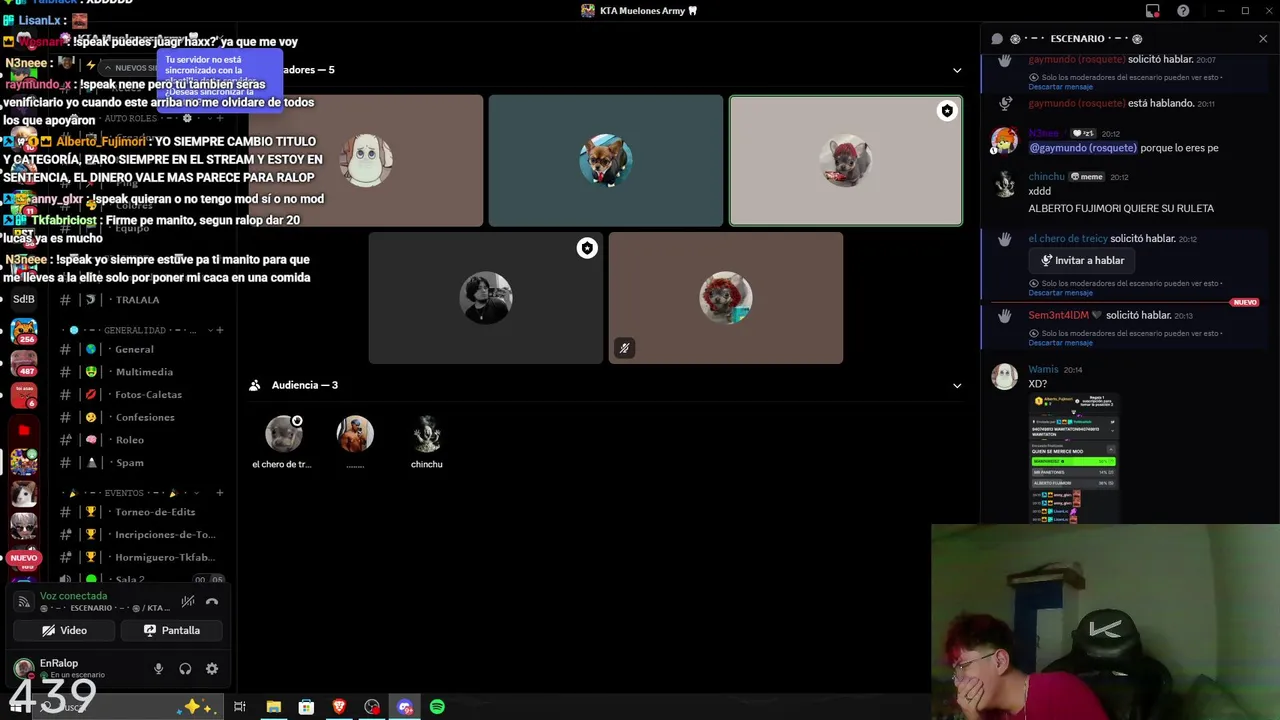The width and height of the screenshot is (1280, 720).
Task: Open the Sd!B server icon
Action: (x=24, y=299)
